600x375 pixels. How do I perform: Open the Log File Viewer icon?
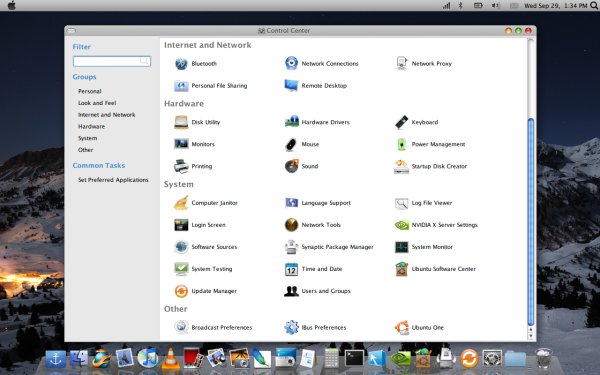click(401, 203)
